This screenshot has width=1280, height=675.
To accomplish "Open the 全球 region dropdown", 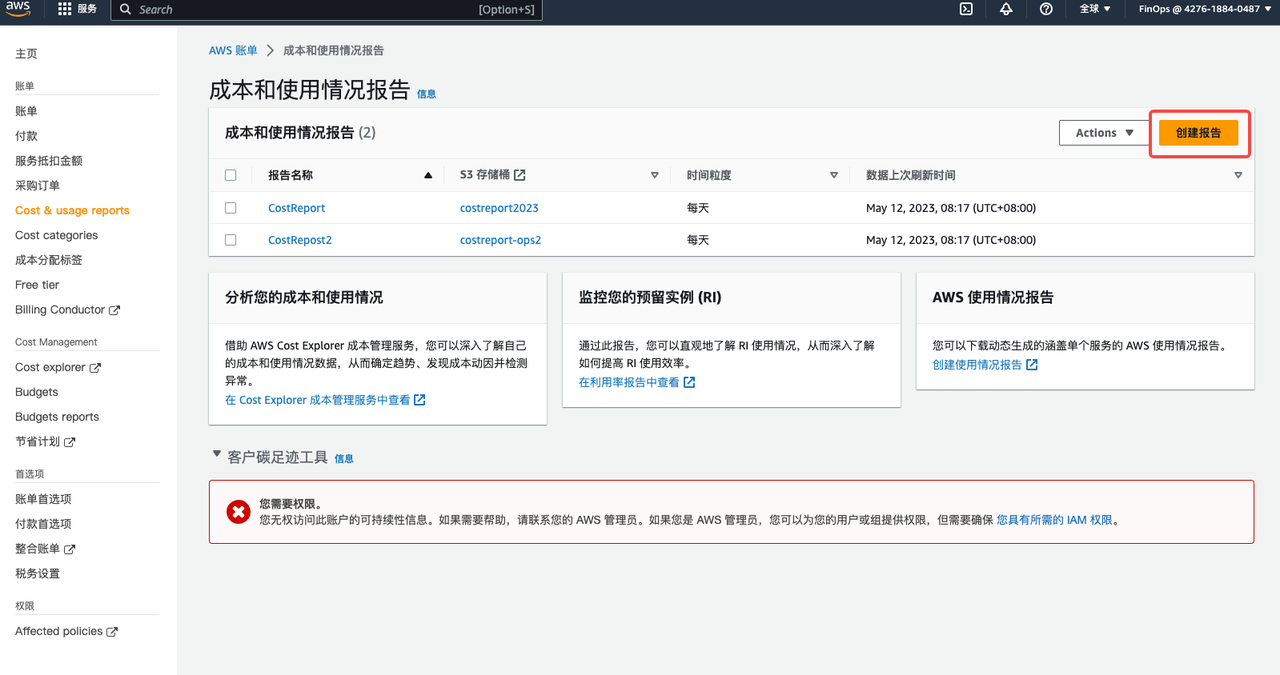I will point(1095,9).
